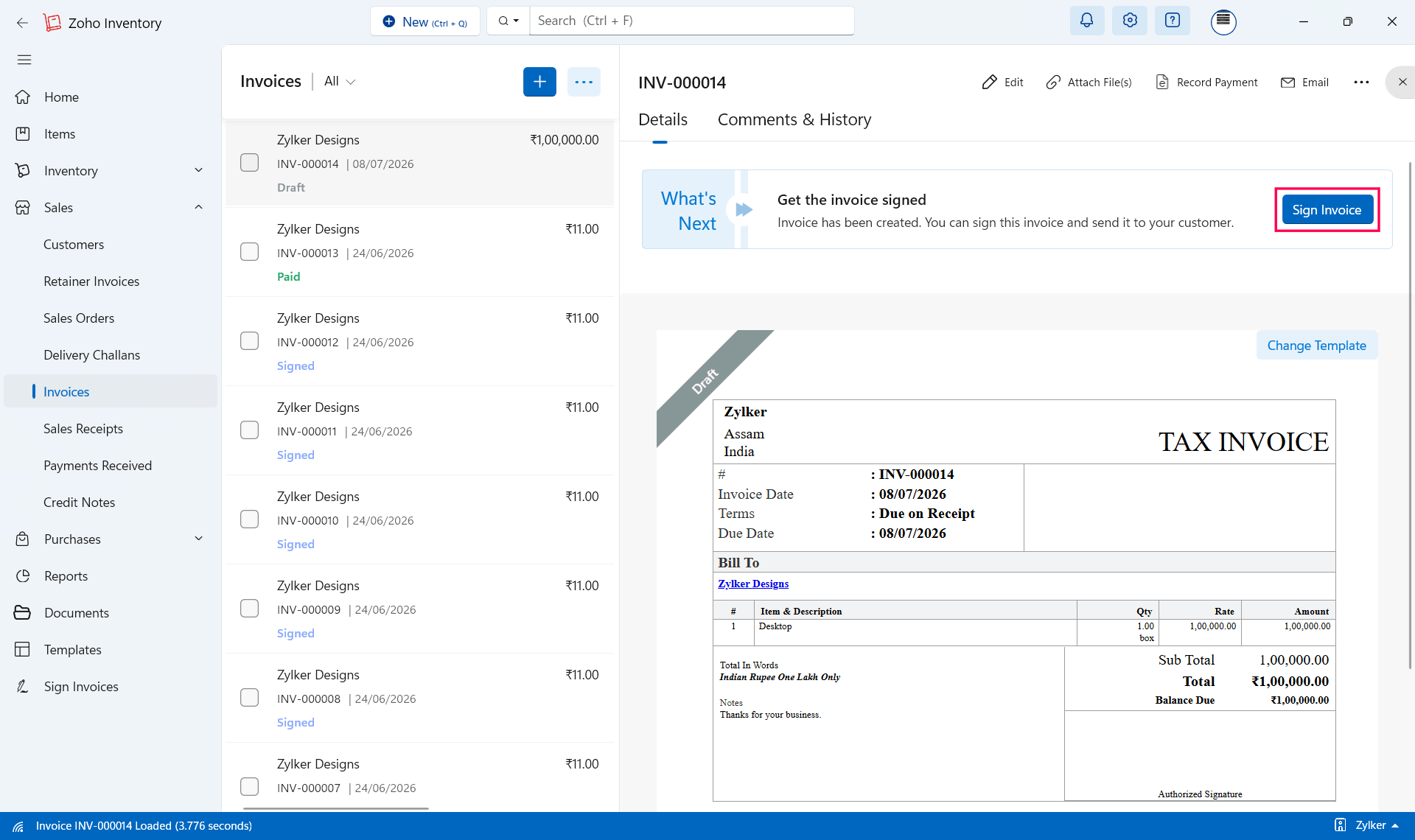Select checkbox for INV-000014
The image size is (1415, 840).
click(x=250, y=163)
